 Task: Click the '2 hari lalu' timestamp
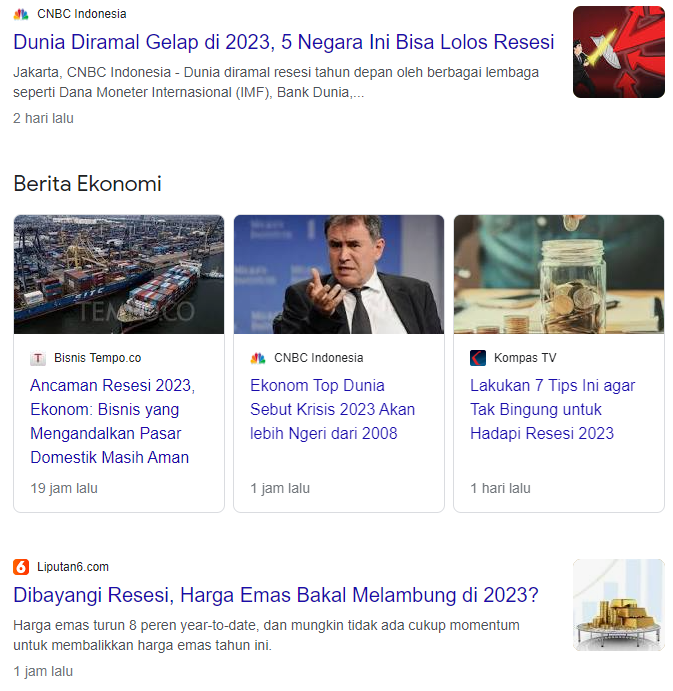(x=43, y=119)
